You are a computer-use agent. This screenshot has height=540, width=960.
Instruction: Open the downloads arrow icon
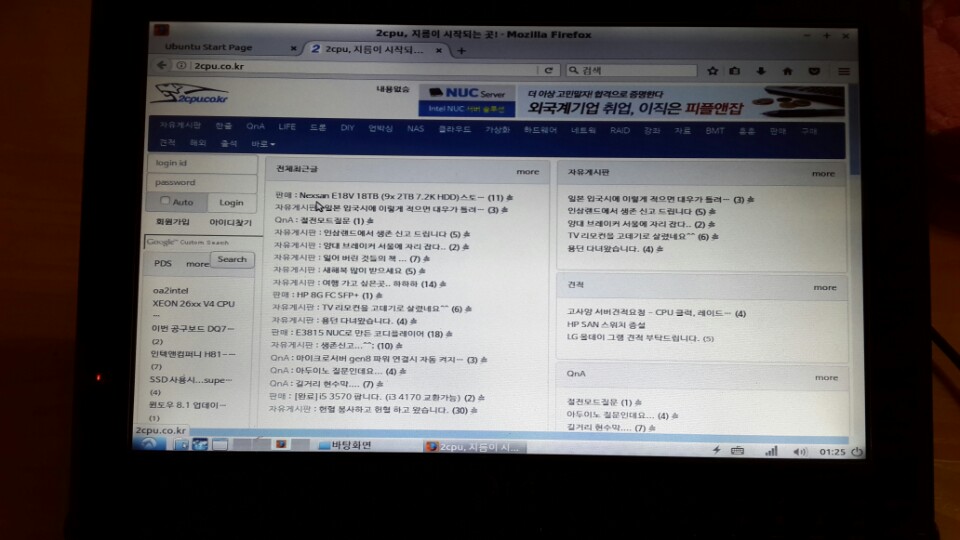761,71
